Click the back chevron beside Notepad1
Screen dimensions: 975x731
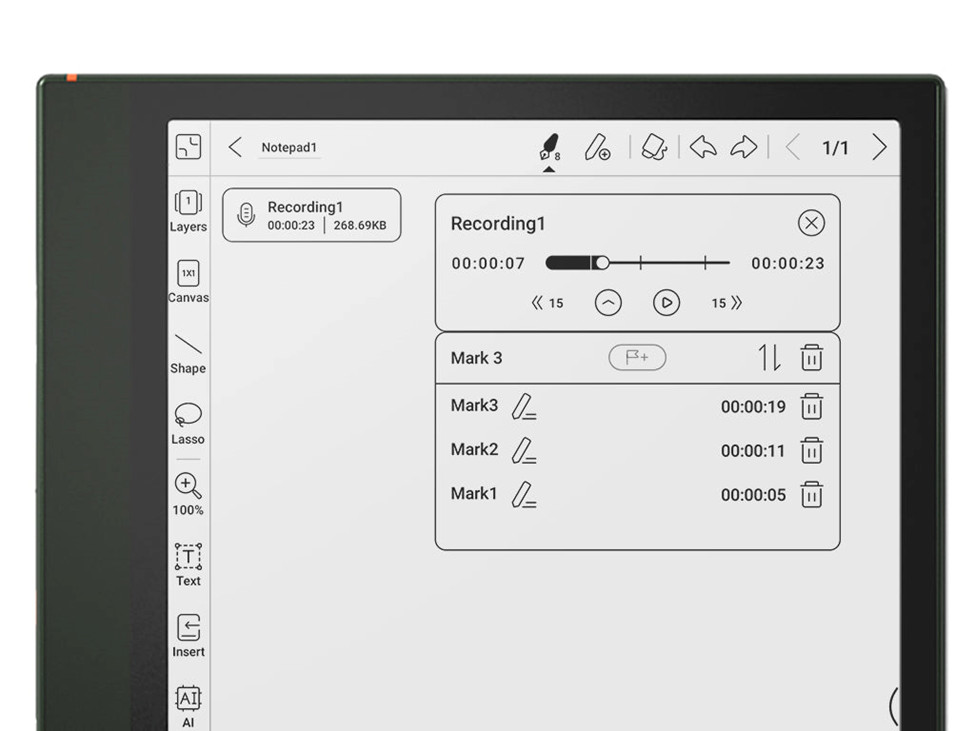(x=236, y=146)
